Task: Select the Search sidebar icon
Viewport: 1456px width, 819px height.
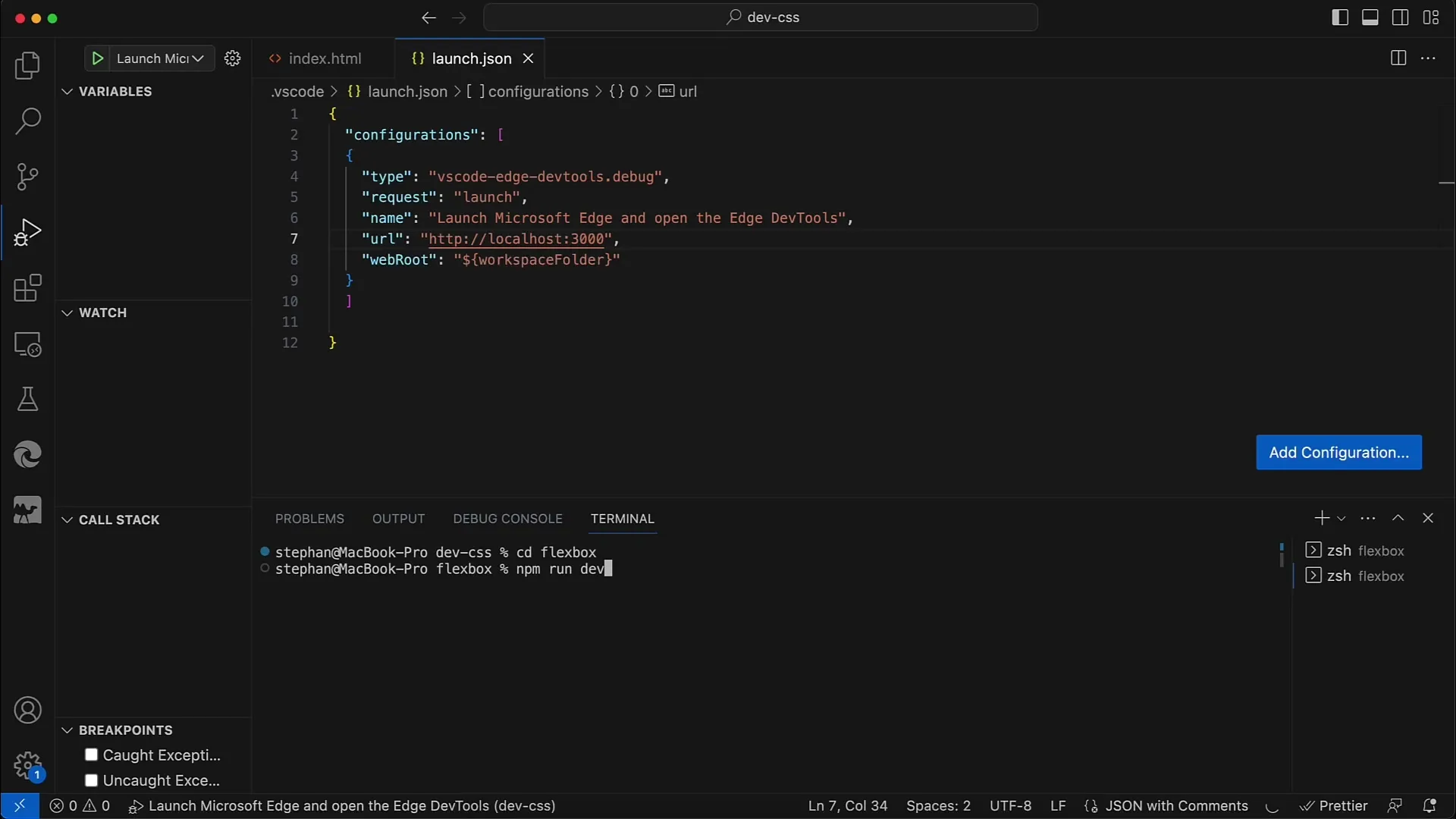Action: point(27,120)
